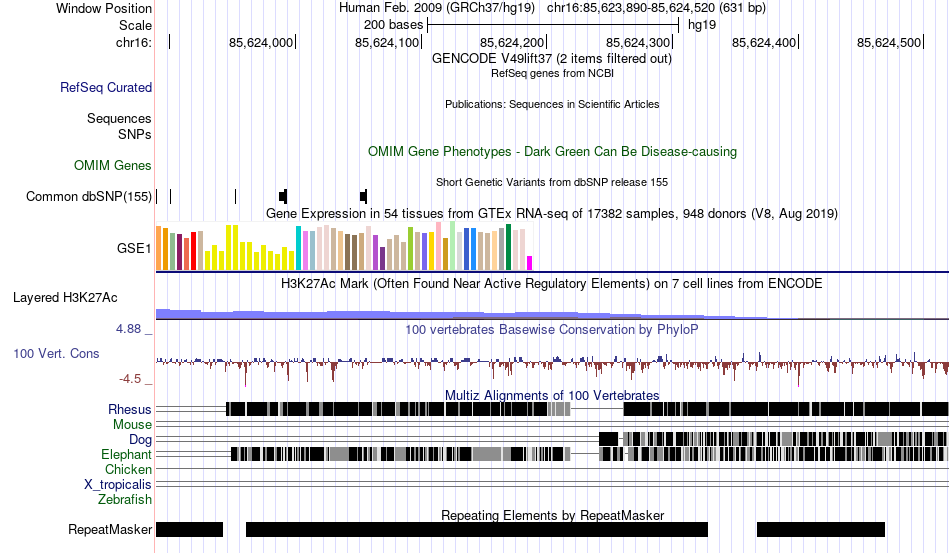Image resolution: width=950 pixels, height=553 pixels.
Task: Open the GSE1 gene expression label
Action: pos(134,248)
